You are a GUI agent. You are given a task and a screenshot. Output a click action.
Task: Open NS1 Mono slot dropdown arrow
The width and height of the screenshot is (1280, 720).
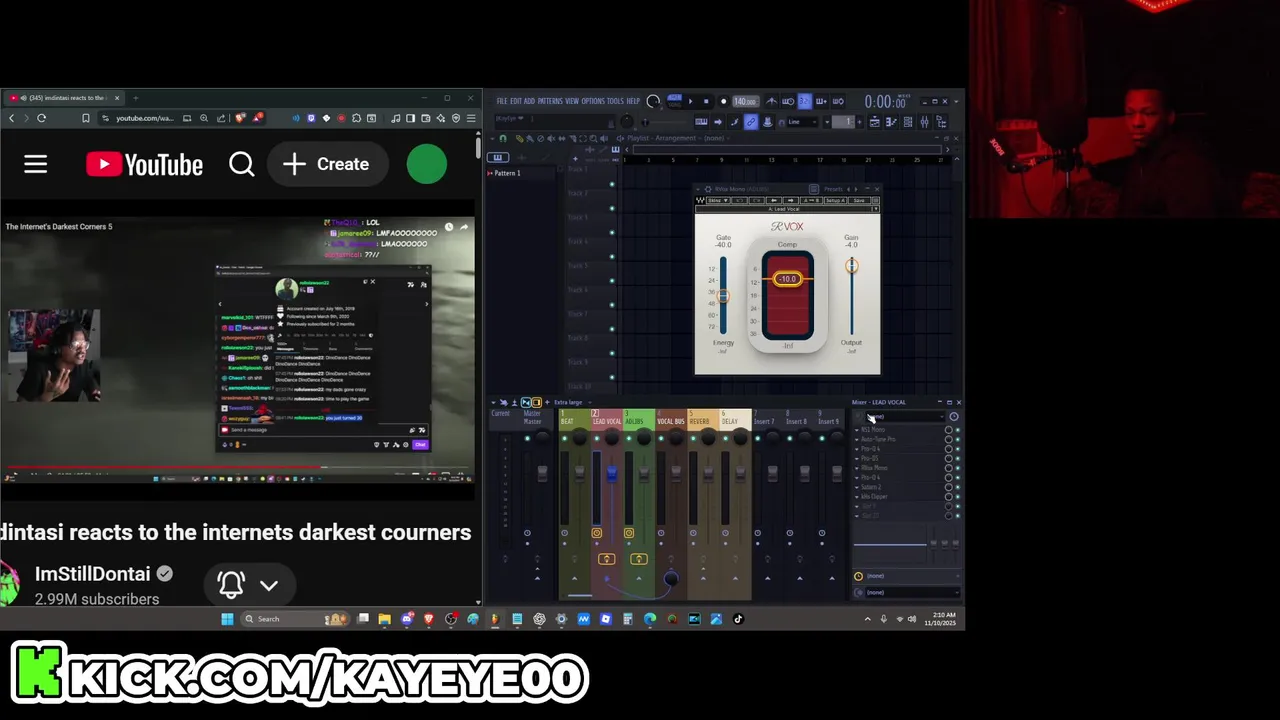coord(857,430)
